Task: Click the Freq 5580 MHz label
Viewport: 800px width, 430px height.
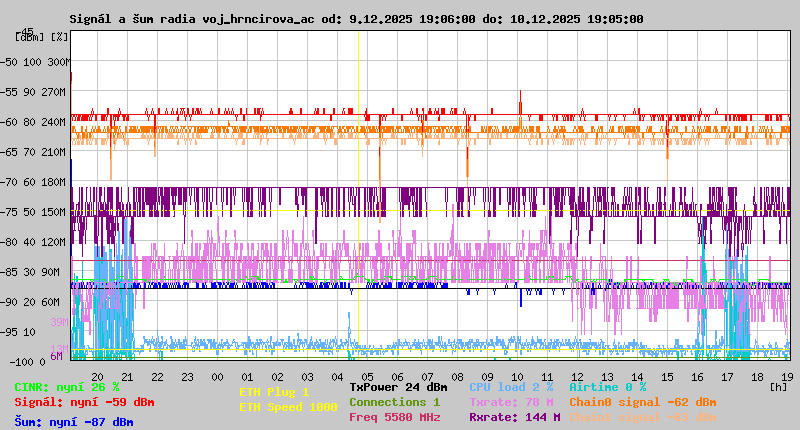Action: click(x=394, y=417)
